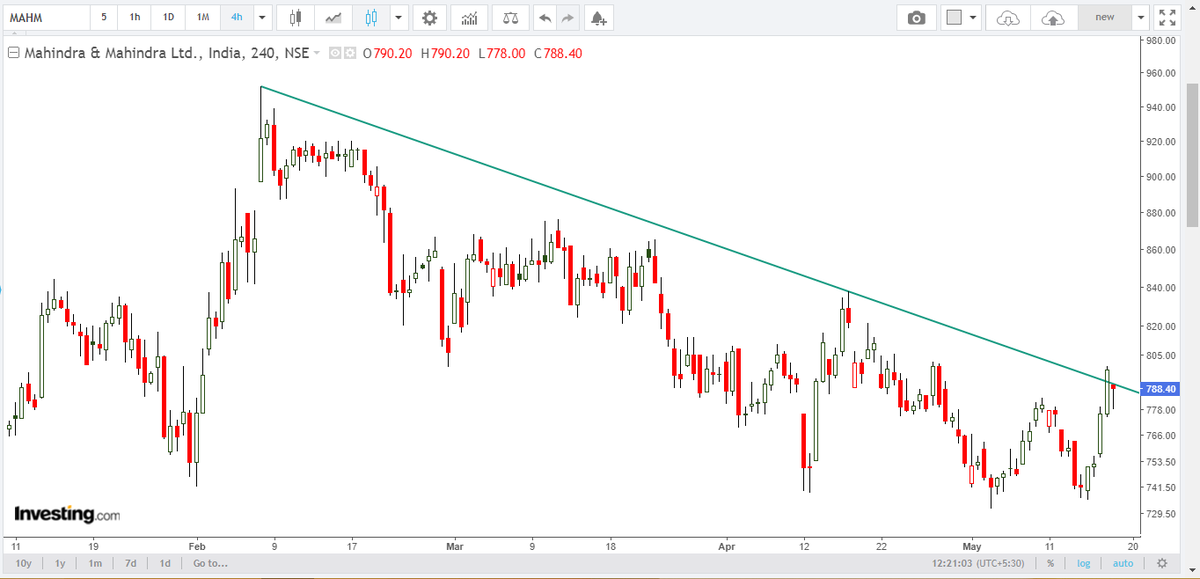Select the candlestick bar style icon
Image resolution: width=1200 pixels, height=579 pixels.
tap(294, 18)
